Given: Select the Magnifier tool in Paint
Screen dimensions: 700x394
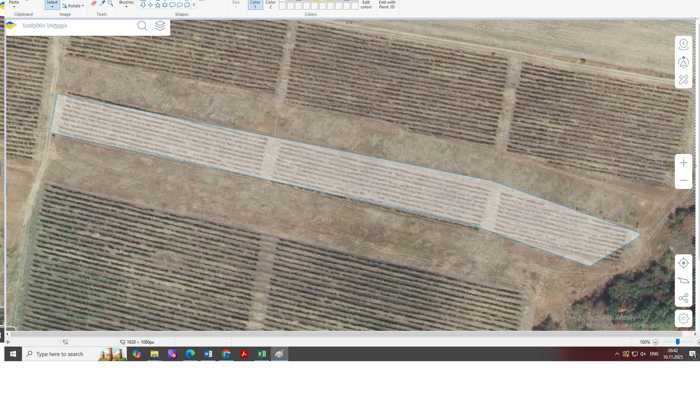Looking at the screenshot, I should (110, 3).
